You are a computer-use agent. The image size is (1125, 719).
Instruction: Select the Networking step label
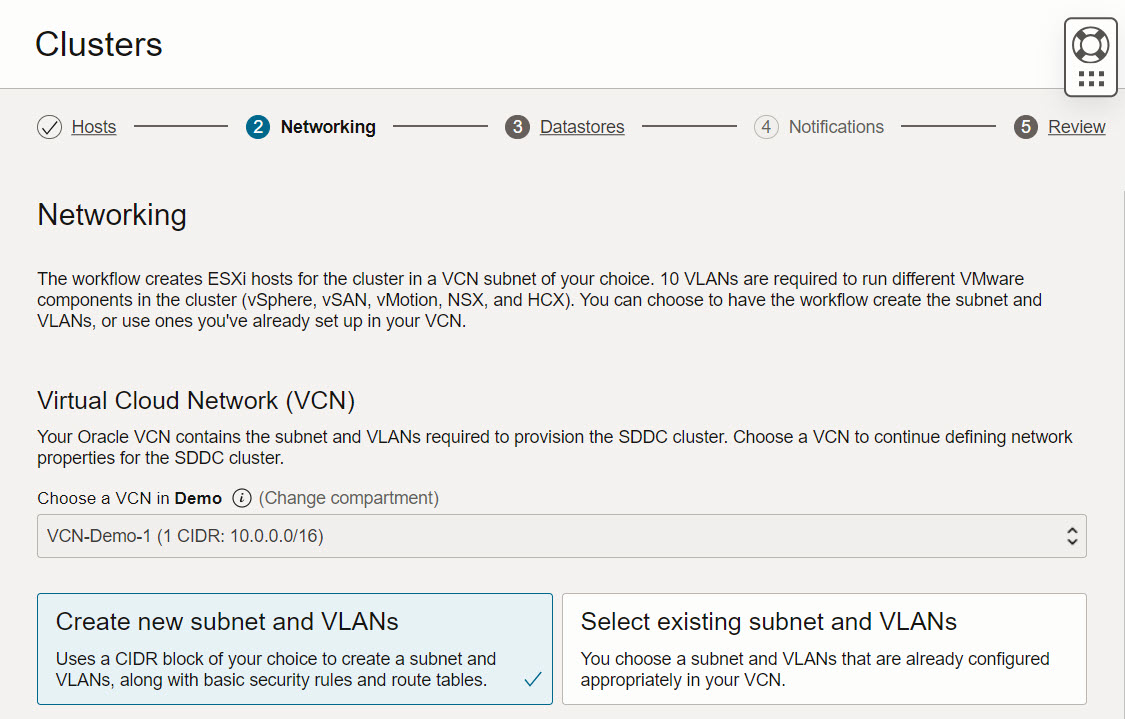[x=328, y=127]
